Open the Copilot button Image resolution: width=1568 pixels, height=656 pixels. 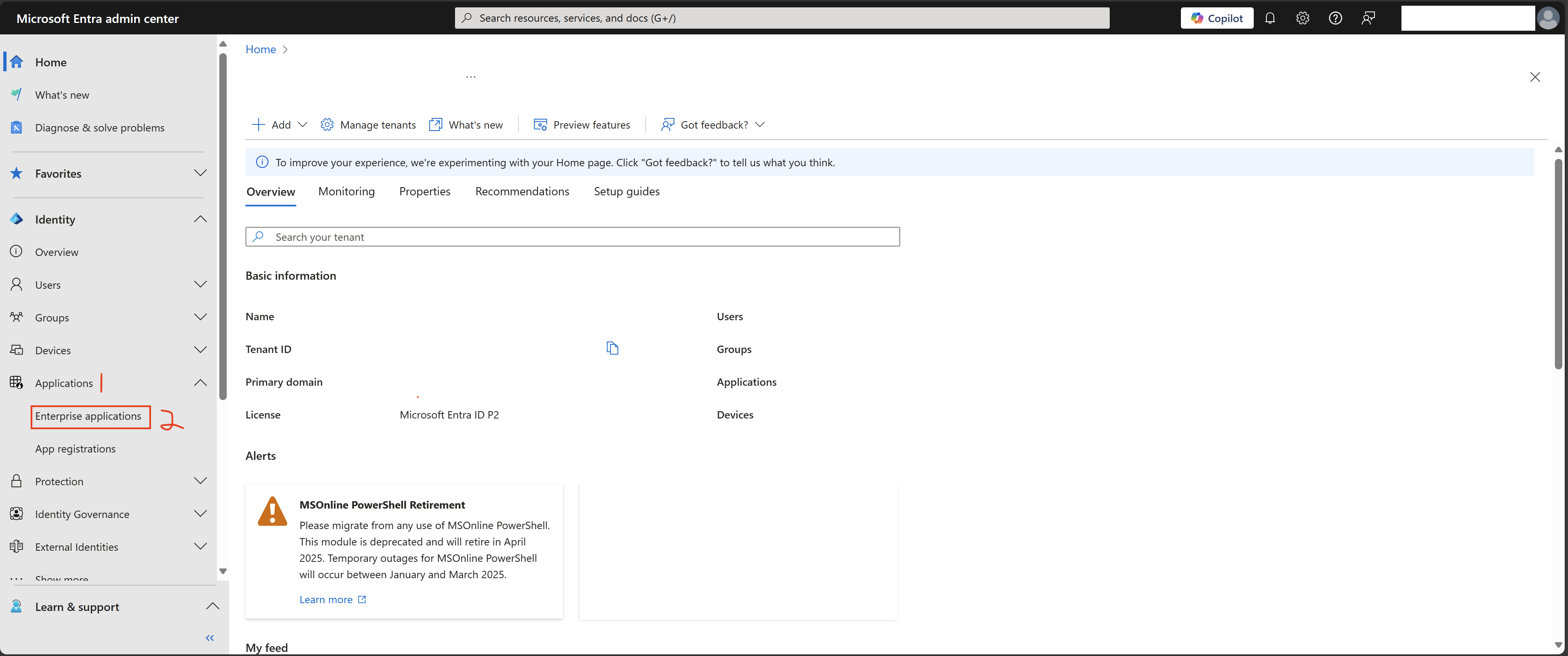(x=1217, y=18)
